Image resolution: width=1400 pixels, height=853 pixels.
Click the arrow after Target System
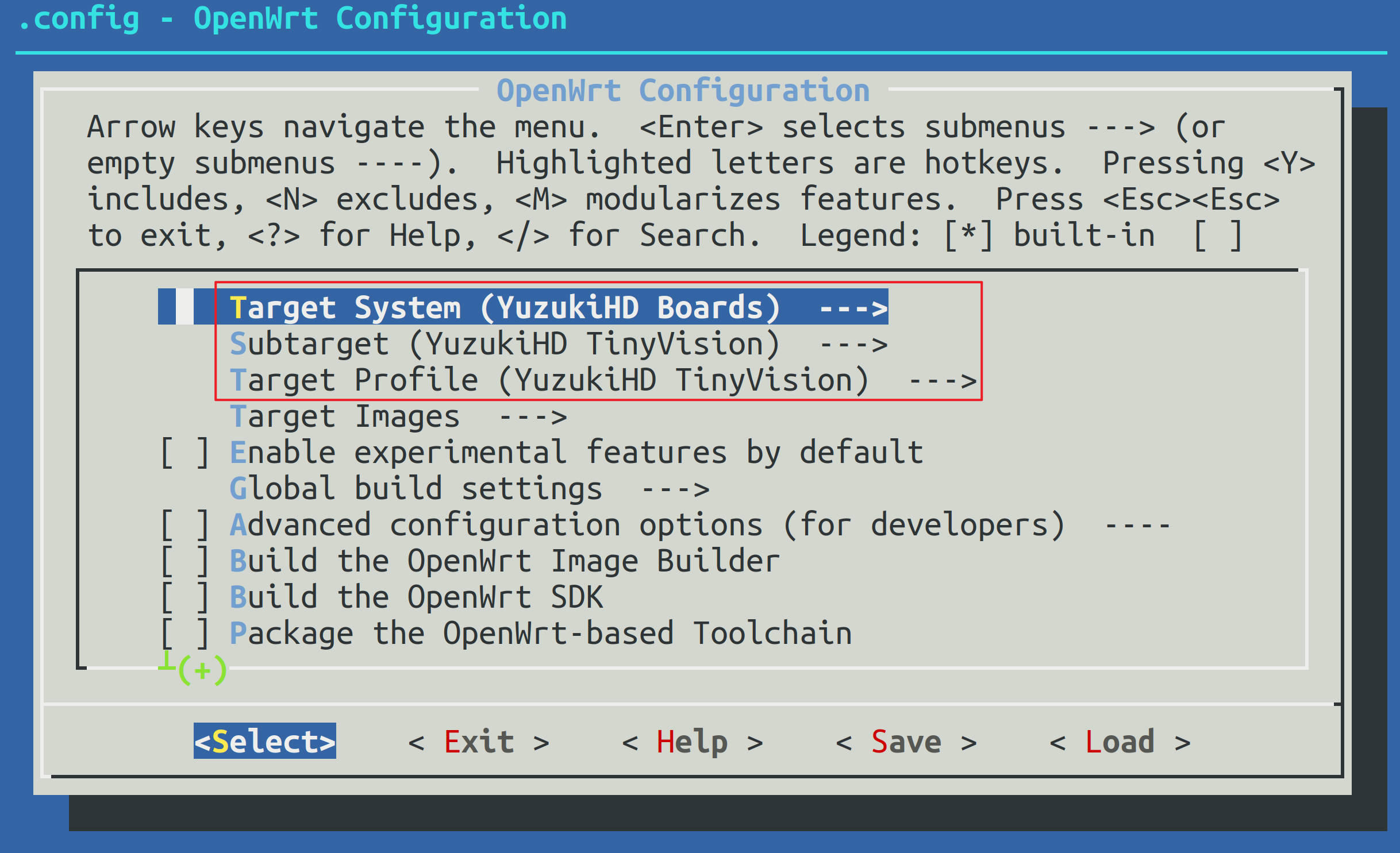tap(853, 308)
